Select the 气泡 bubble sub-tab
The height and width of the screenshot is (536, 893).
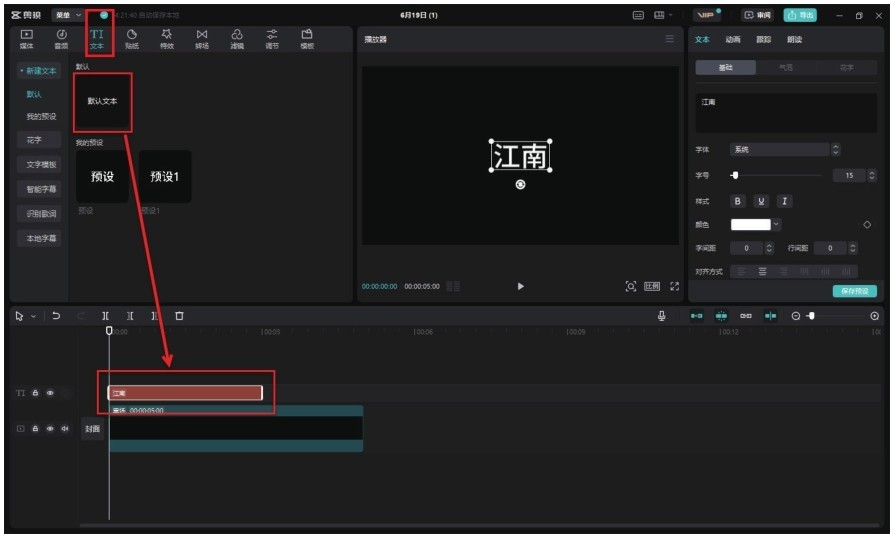tap(786, 67)
